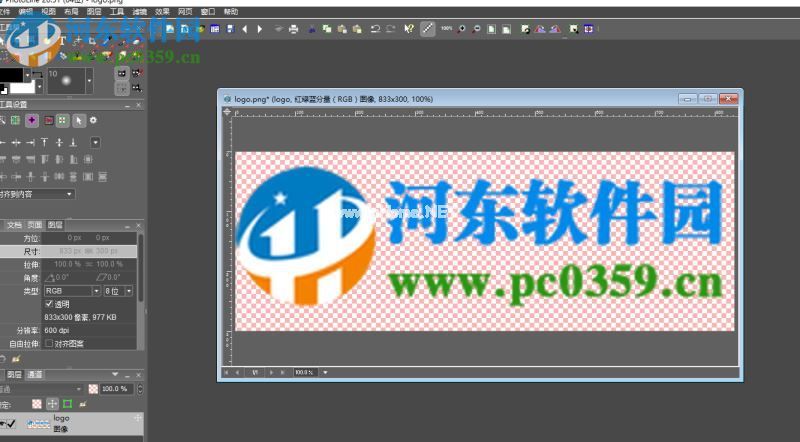
Task: Click the gear settings icon in tool settings
Action: (x=93, y=120)
